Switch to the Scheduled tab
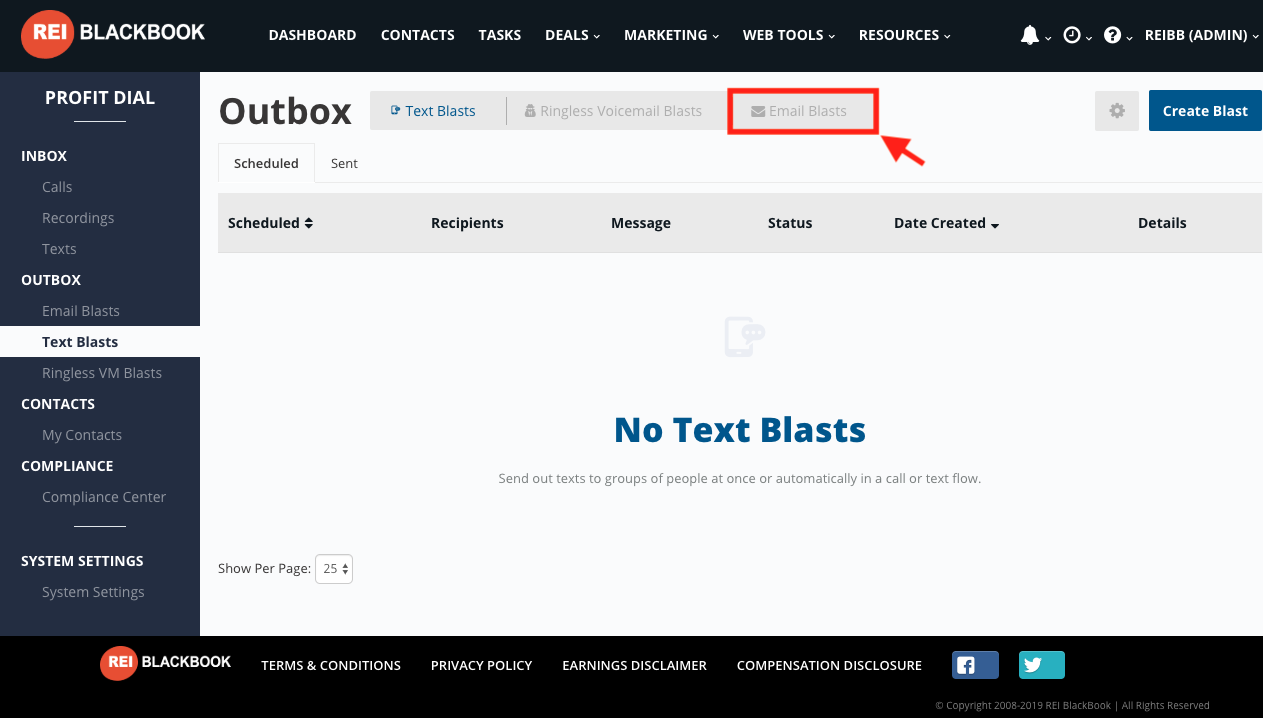 coord(266,163)
